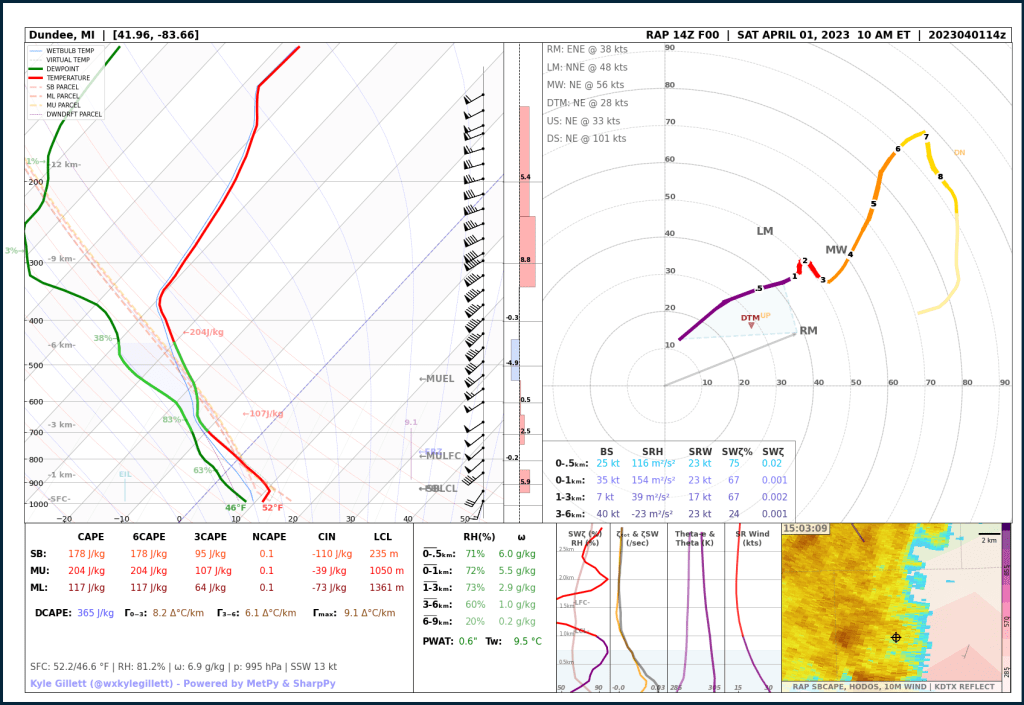Click the MUEL arrow label on skew-T
1024x705 pixels.
click(x=436, y=379)
